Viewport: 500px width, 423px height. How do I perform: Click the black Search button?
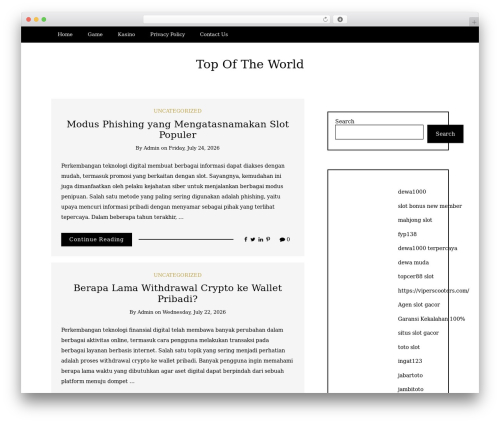pos(445,134)
